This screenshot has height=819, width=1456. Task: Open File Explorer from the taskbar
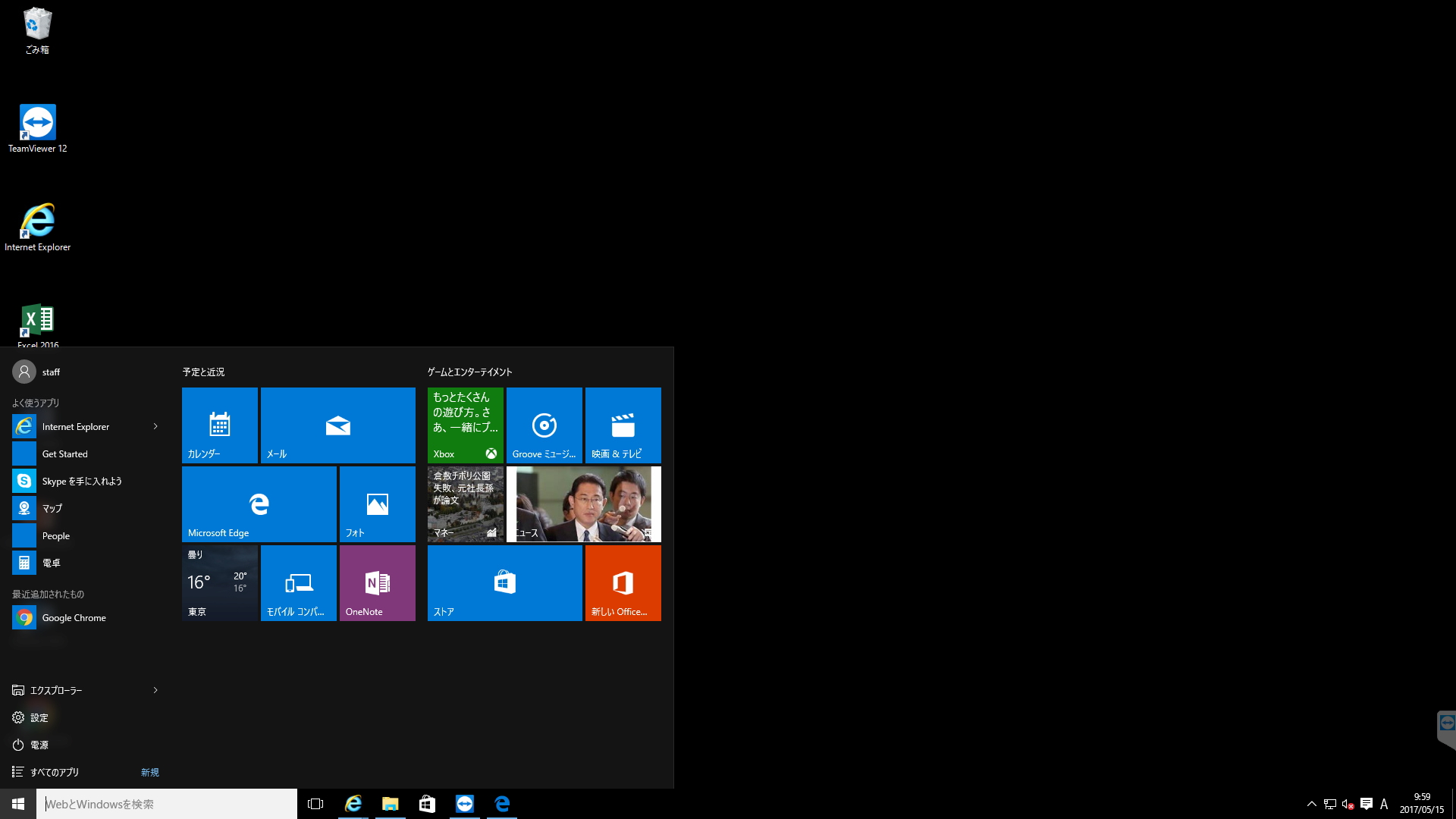[391, 804]
